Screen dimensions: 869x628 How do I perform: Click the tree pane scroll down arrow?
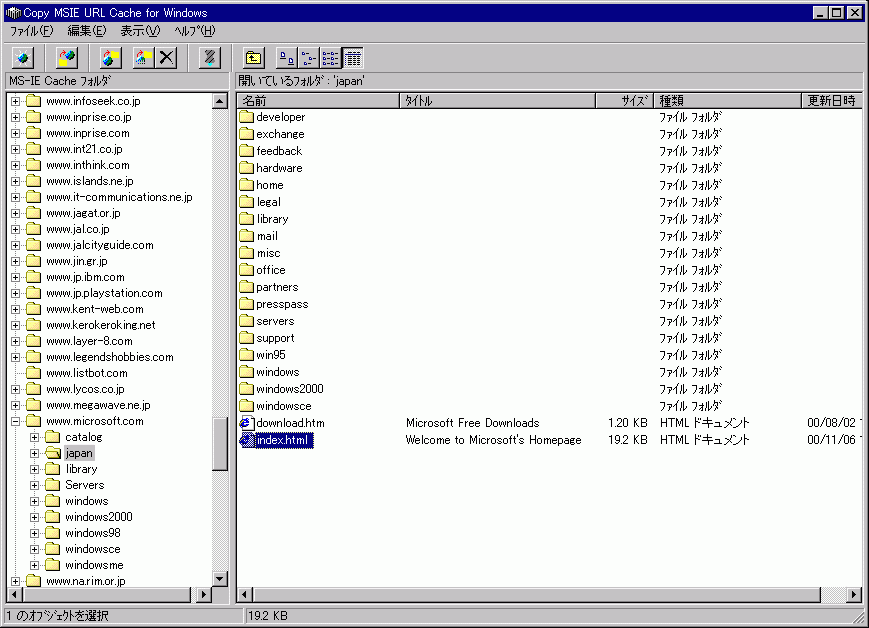point(220,579)
